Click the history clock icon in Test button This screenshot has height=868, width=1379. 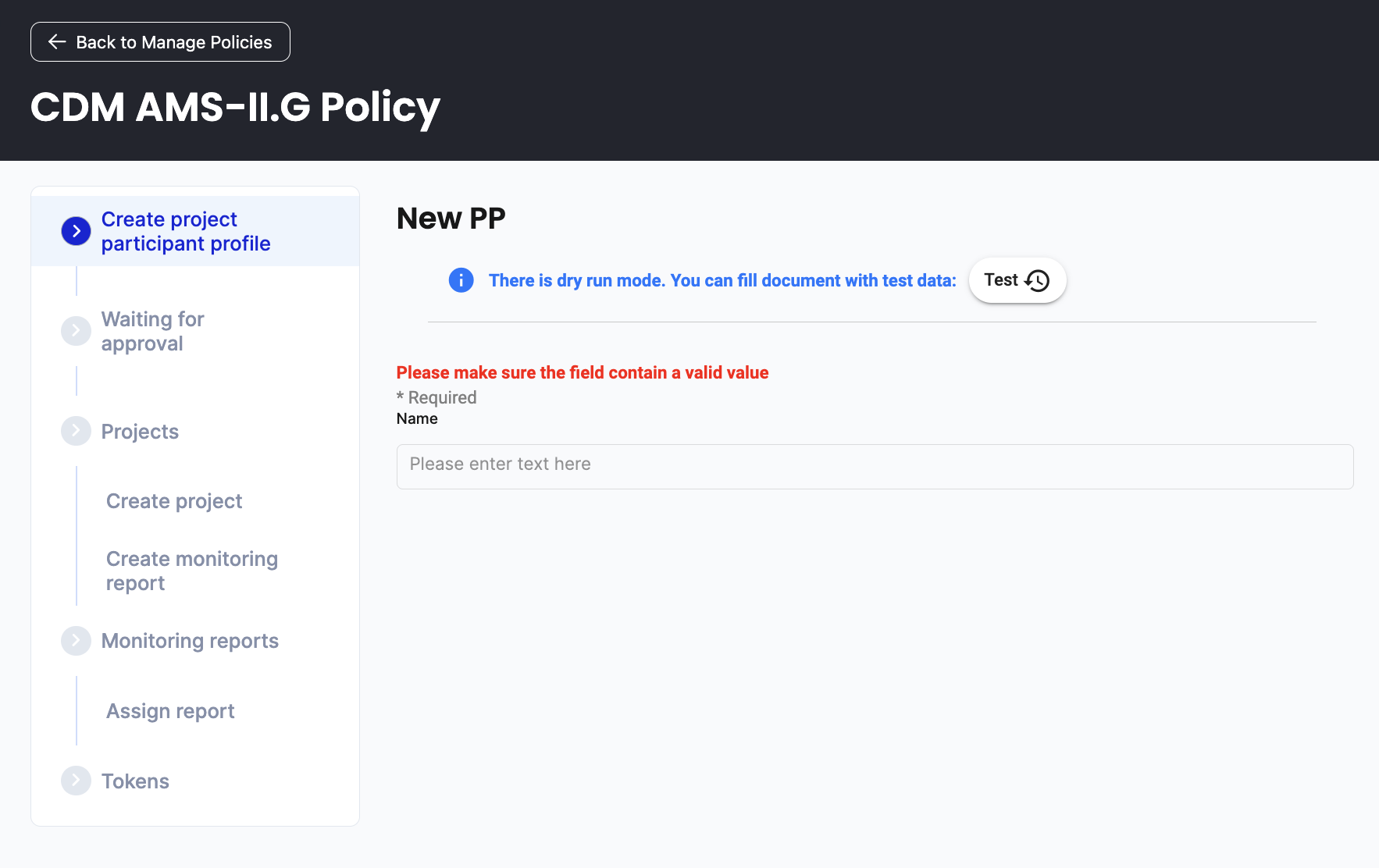(1037, 280)
